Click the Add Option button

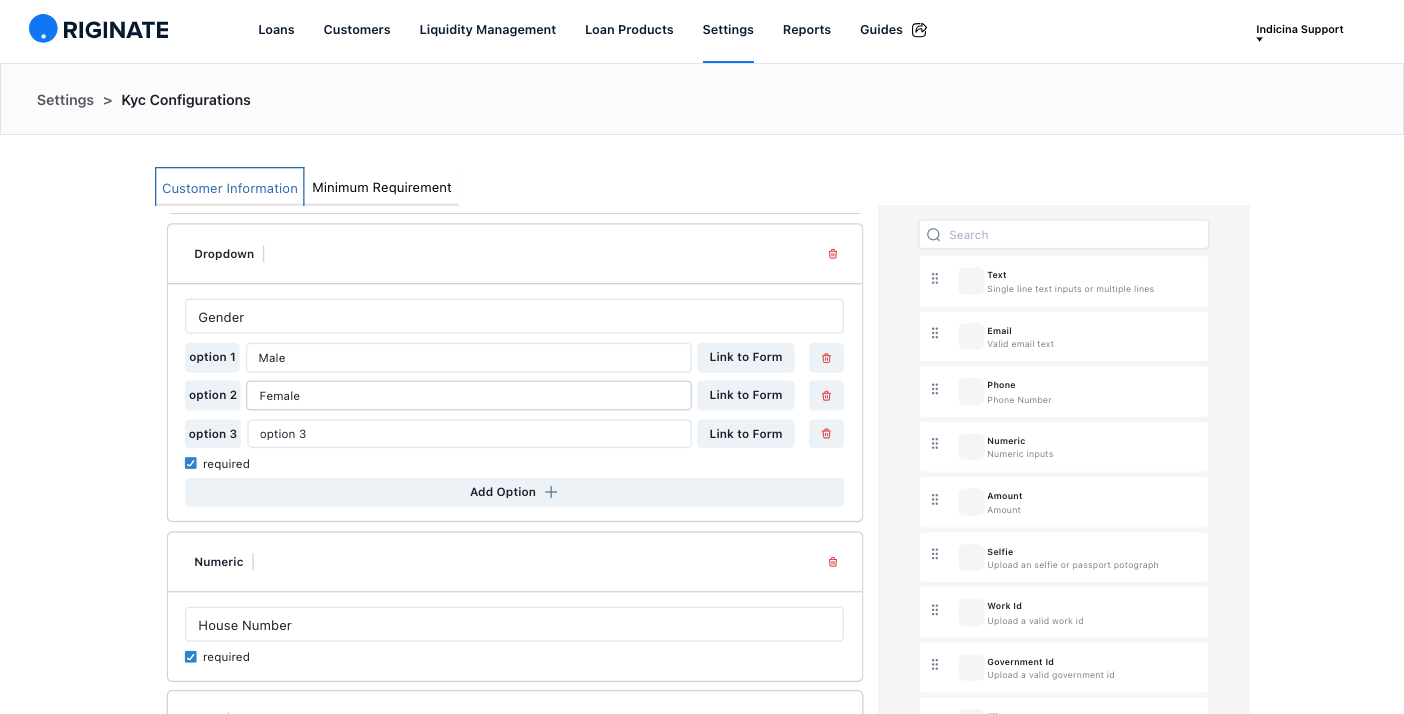click(514, 492)
